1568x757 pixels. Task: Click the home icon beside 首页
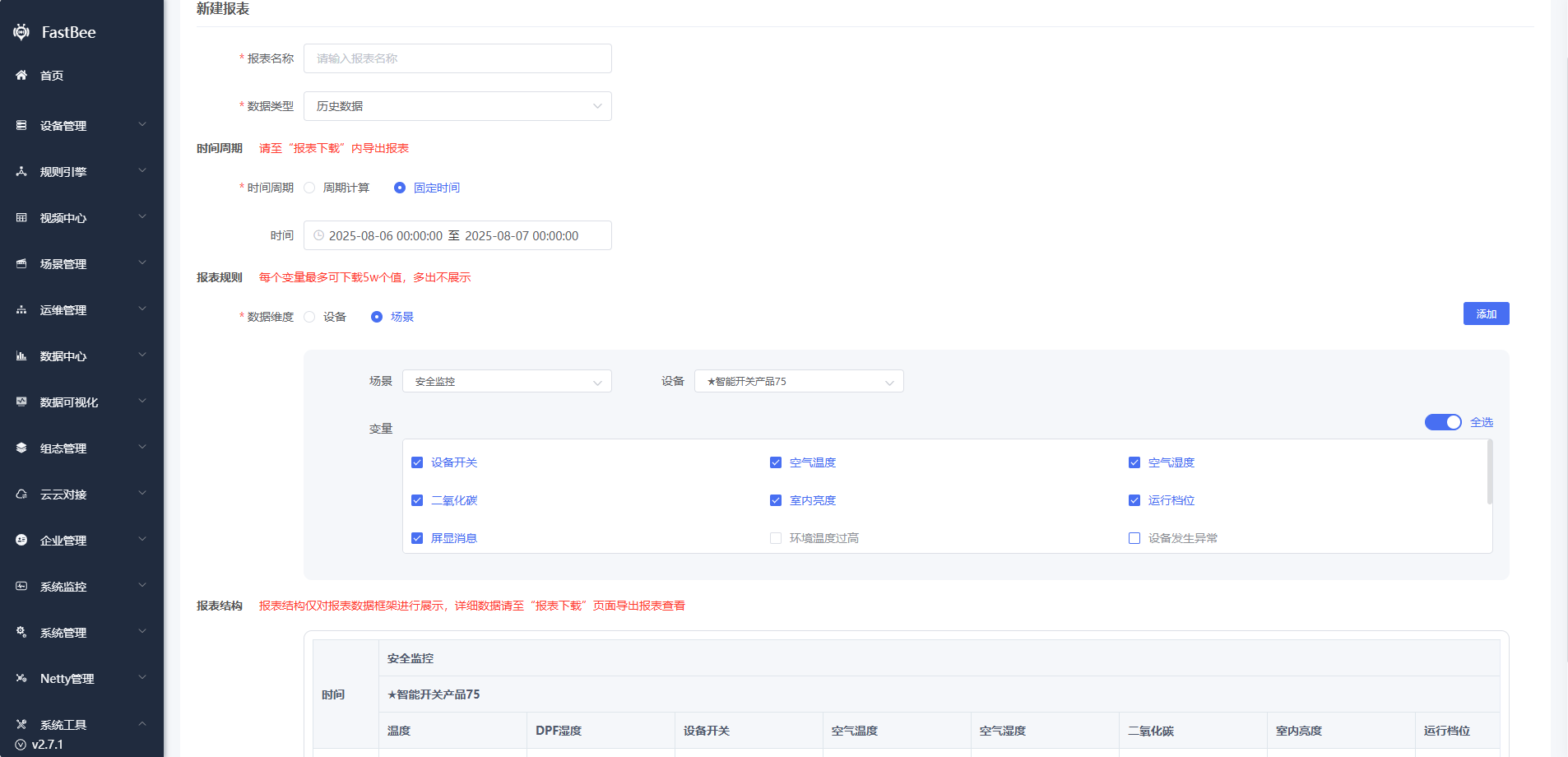tap(21, 75)
